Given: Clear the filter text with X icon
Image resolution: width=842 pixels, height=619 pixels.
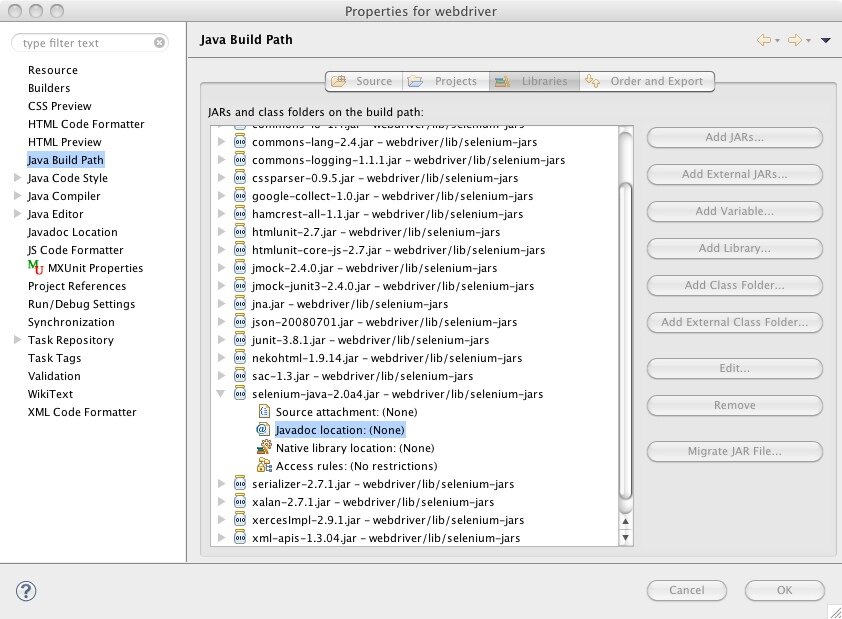Looking at the screenshot, I should point(159,43).
